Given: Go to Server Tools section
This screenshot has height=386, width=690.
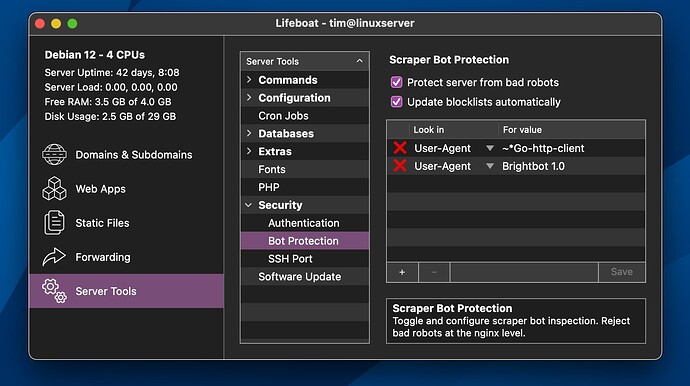Looking at the screenshot, I should [126, 291].
